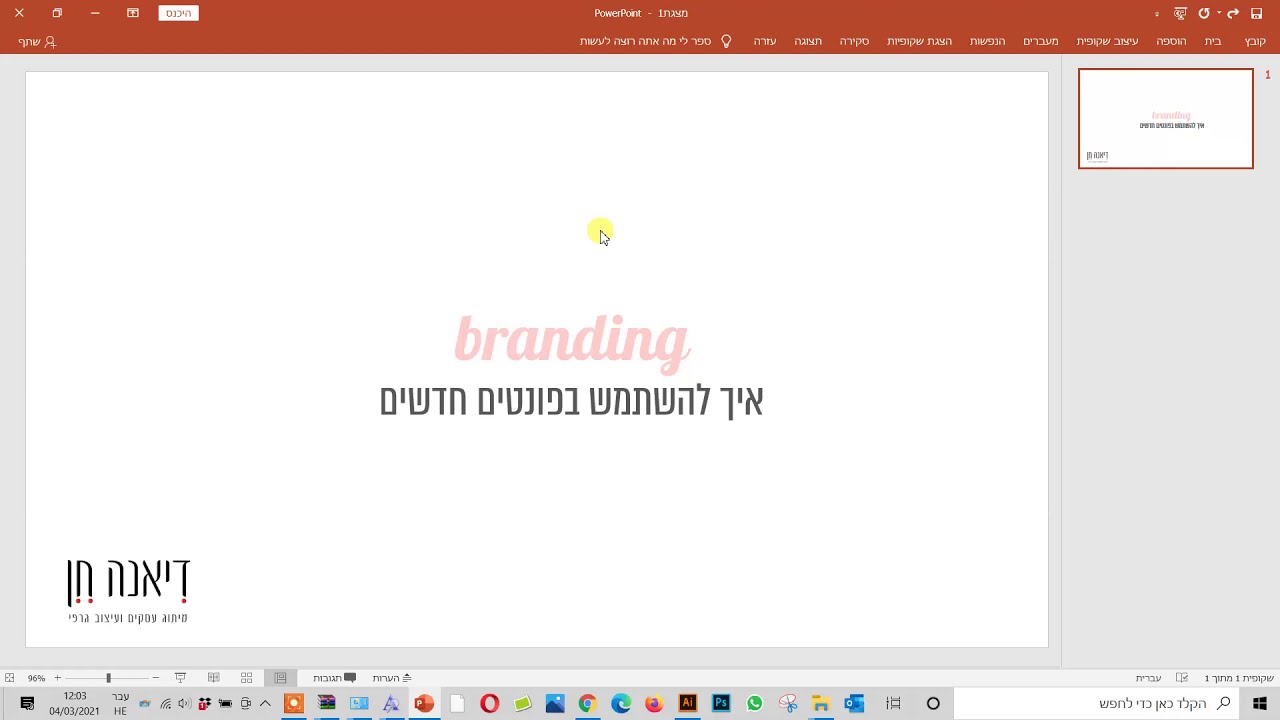Click the דיאנה חן logo on the slide
Screen dimensions: 1280x720
128,590
